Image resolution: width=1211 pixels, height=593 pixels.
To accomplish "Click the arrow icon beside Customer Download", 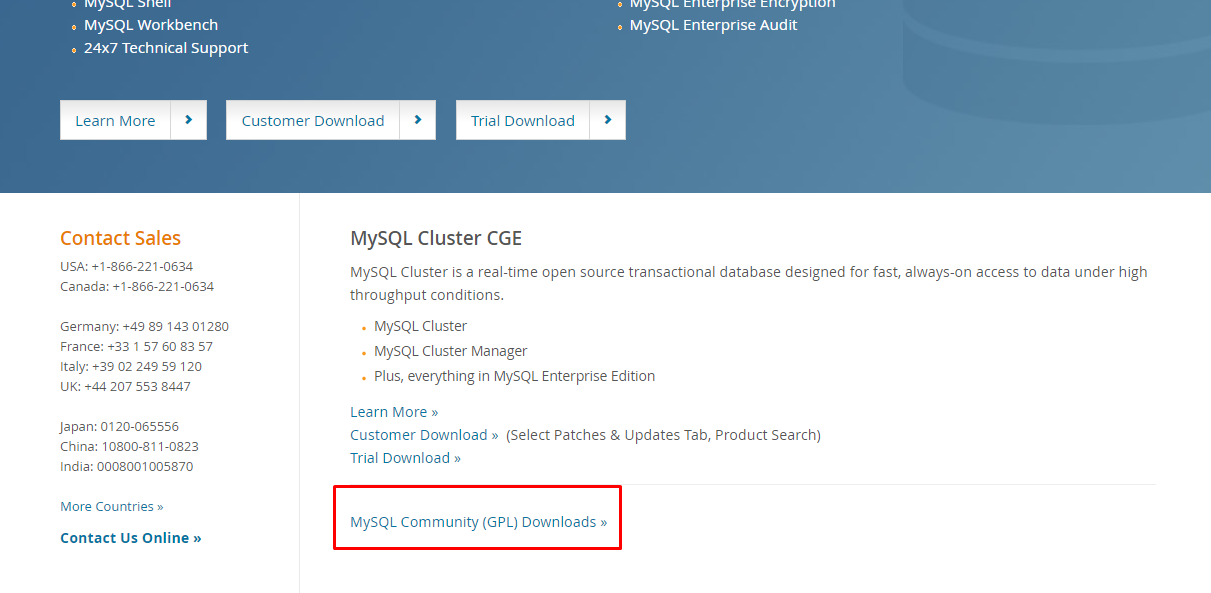I will (418, 120).
